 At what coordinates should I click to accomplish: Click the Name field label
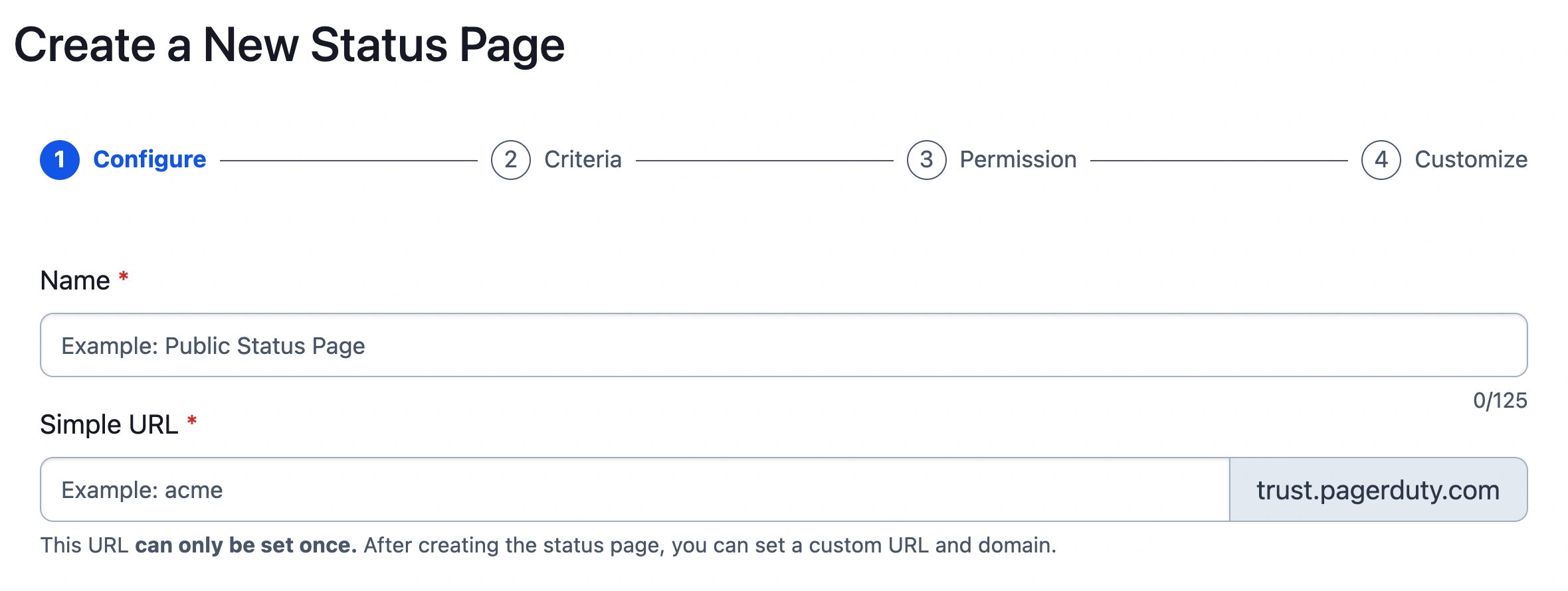(75, 281)
